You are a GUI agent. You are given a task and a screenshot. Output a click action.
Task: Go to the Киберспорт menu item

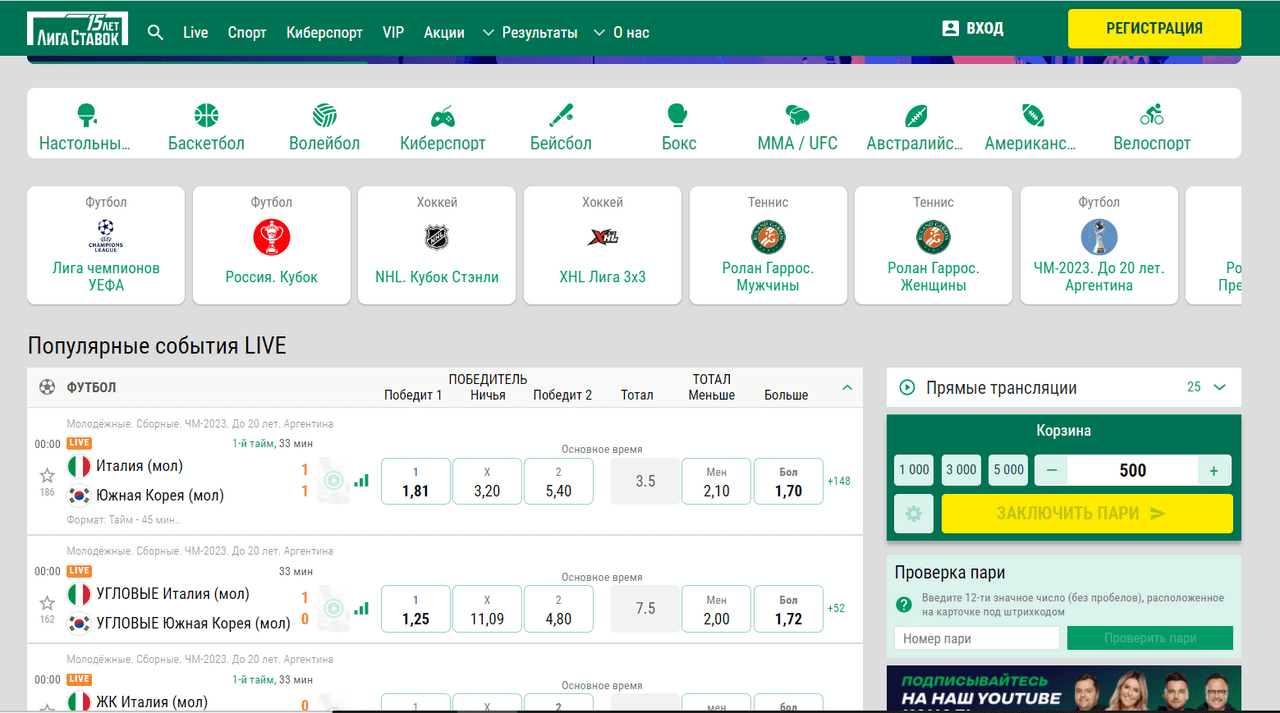(324, 32)
